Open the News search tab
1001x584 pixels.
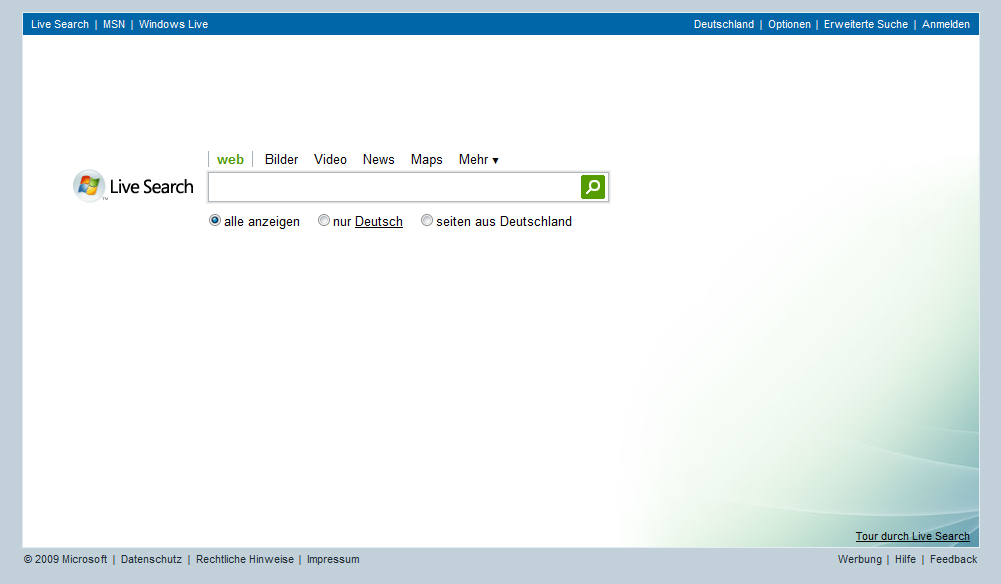(379, 160)
